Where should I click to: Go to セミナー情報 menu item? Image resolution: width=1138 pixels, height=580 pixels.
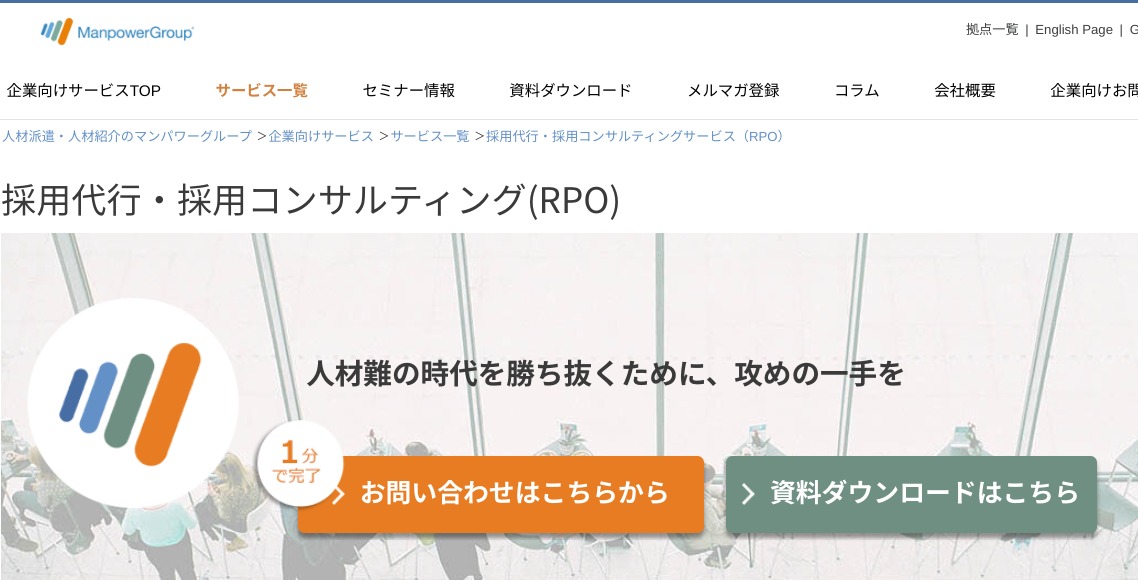pos(409,91)
